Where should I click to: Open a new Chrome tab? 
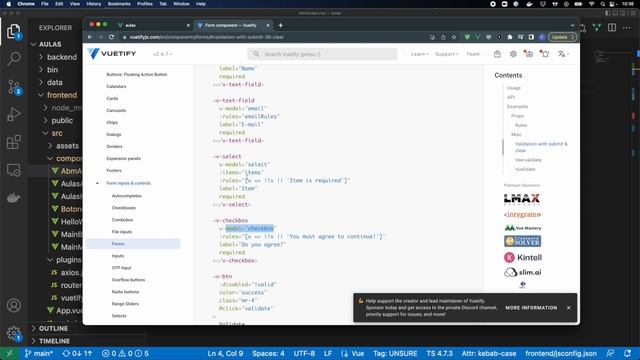tap(280, 25)
